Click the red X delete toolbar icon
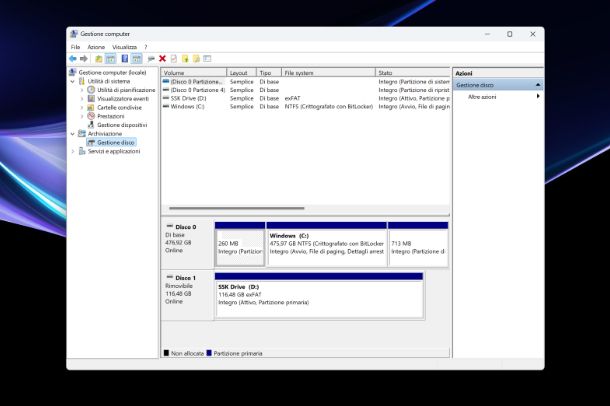 [162, 59]
